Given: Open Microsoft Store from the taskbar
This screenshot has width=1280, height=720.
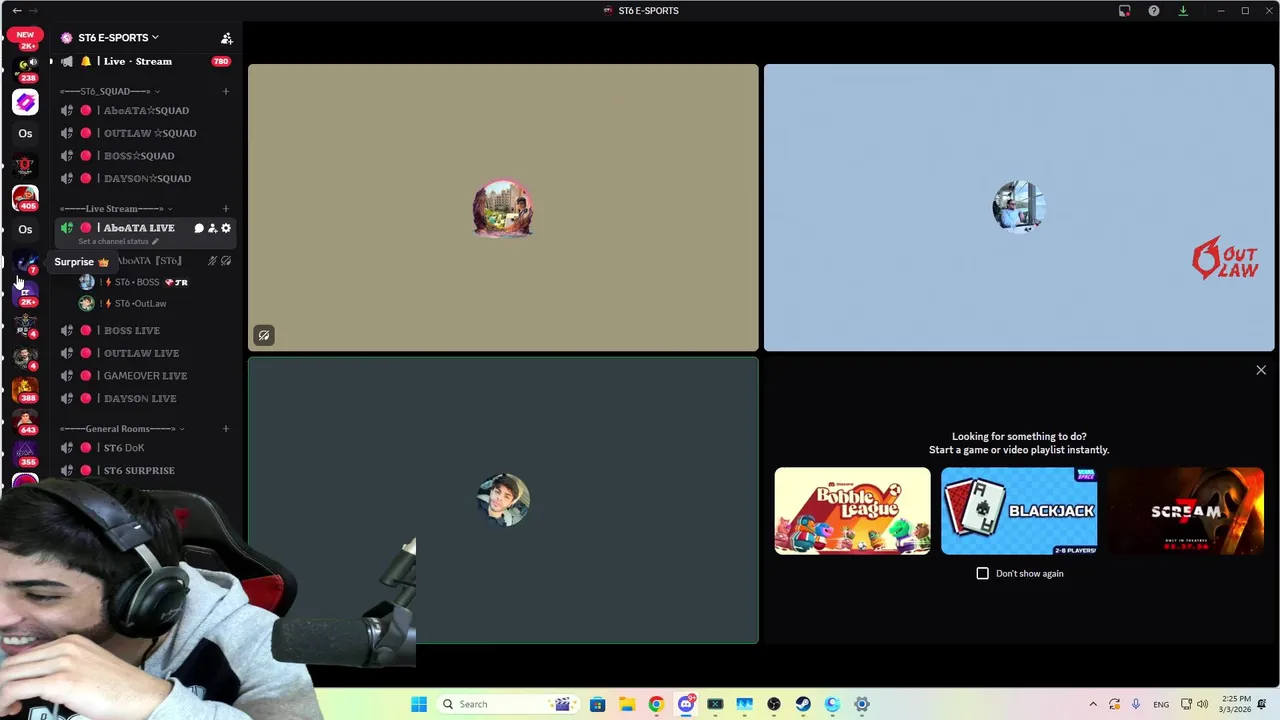Looking at the screenshot, I should pyautogui.click(x=597, y=704).
